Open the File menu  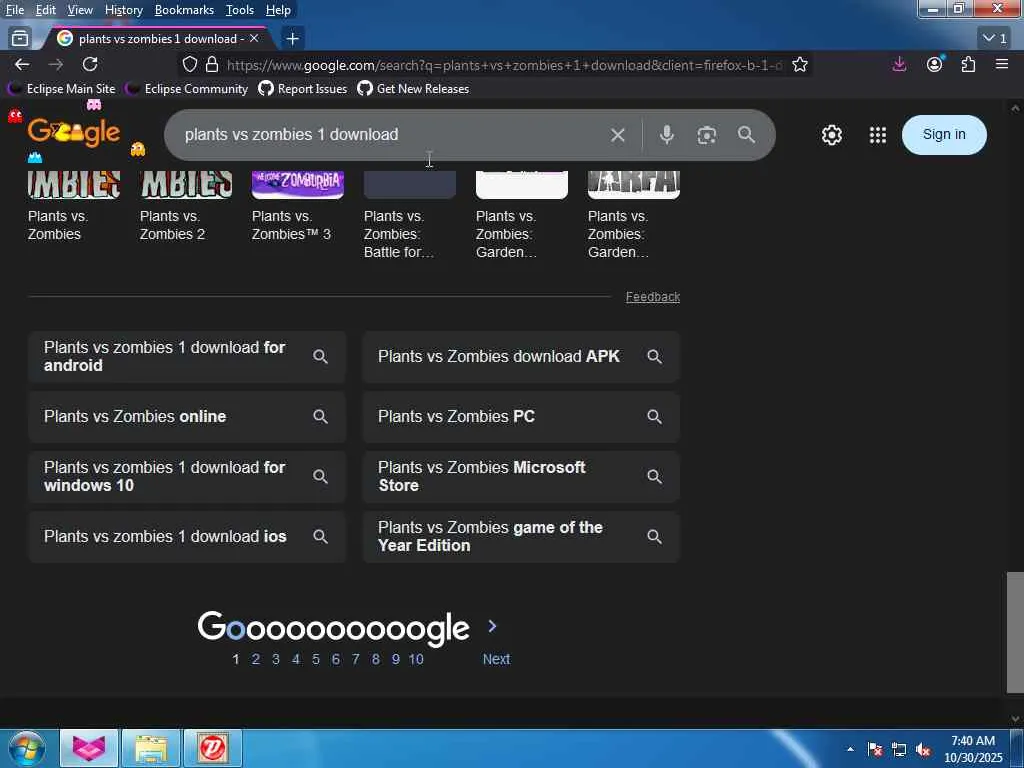pos(14,10)
